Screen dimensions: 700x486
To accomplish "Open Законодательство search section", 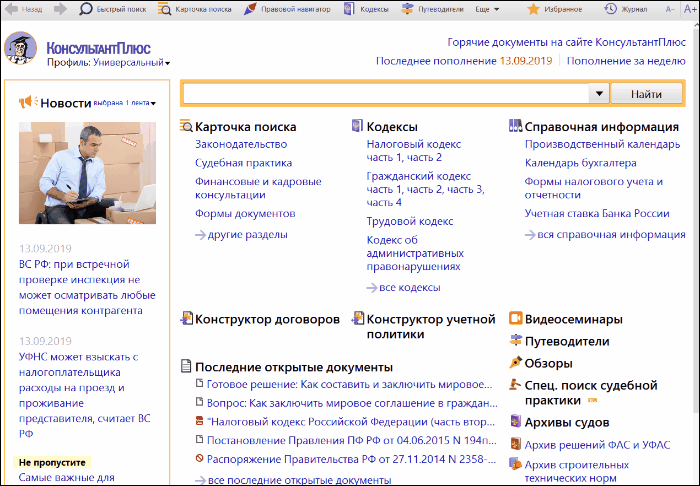I will pyautogui.click(x=241, y=144).
